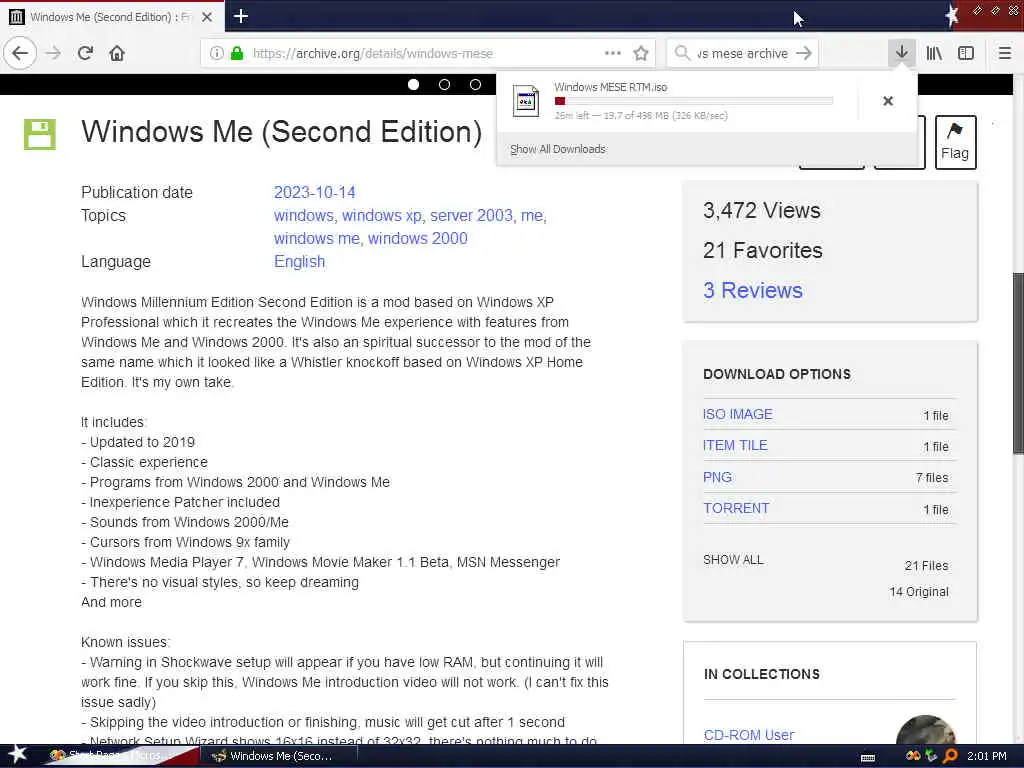Click the forward navigation arrow
The width and height of the screenshot is (1024, 768).
click(53, 53)
